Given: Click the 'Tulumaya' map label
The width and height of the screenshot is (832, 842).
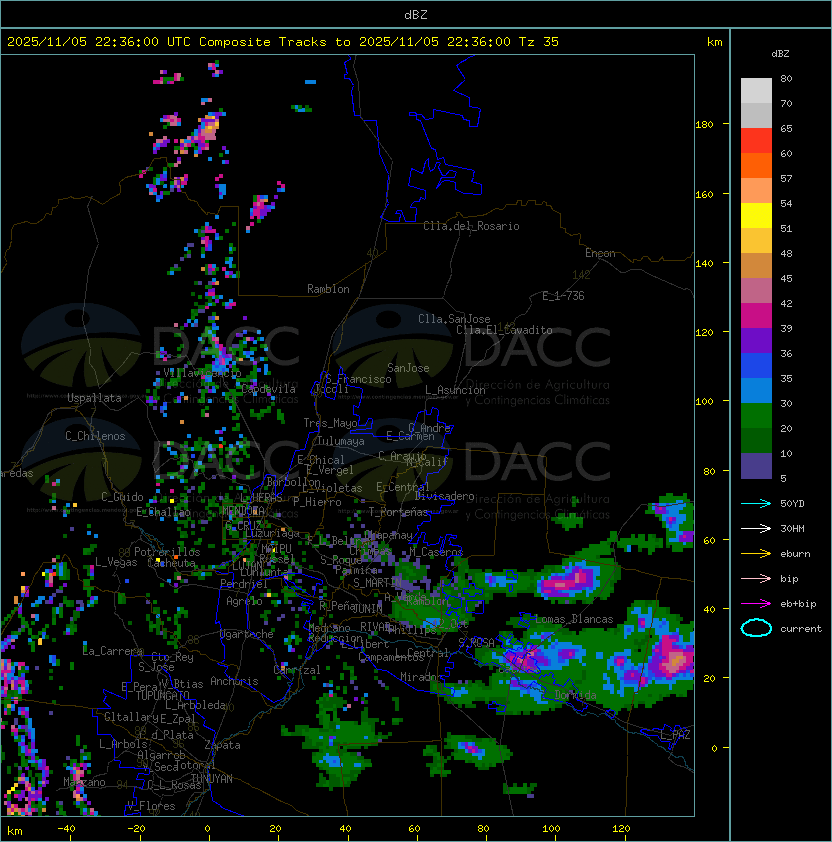Looking at the screenshot, I should pyautogui.click(x=341, y=441).
